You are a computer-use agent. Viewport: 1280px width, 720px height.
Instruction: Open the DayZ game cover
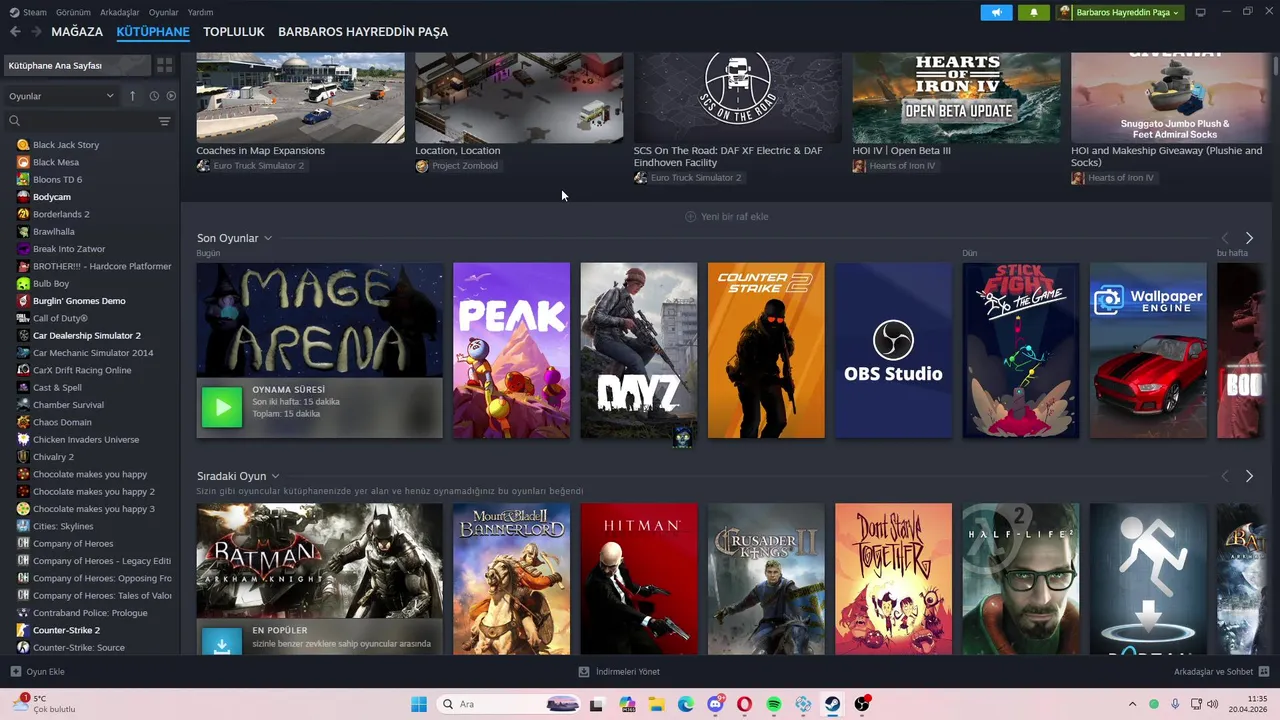[638, 350]
